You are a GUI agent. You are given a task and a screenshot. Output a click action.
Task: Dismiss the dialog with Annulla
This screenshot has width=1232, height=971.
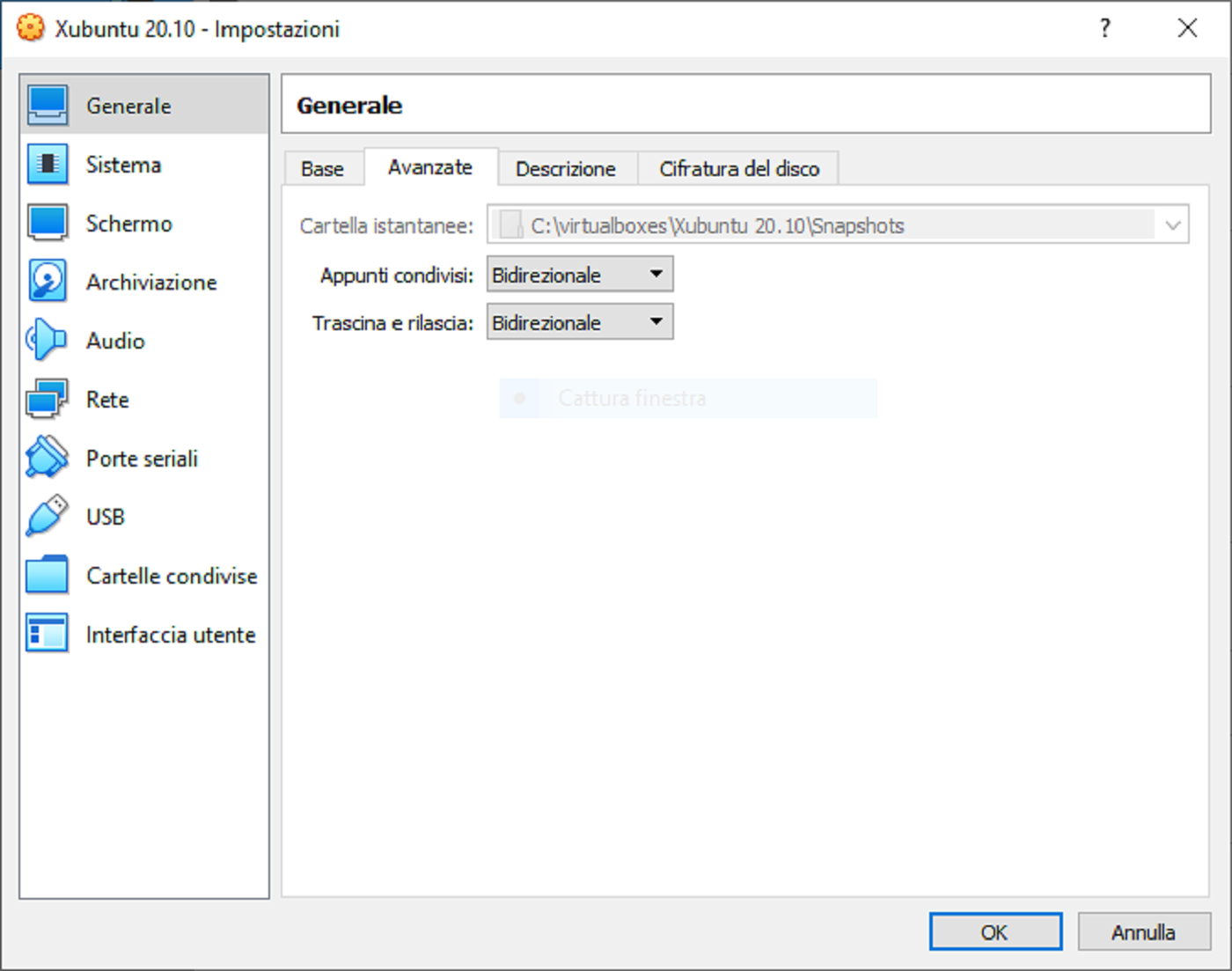(1144, 931)
